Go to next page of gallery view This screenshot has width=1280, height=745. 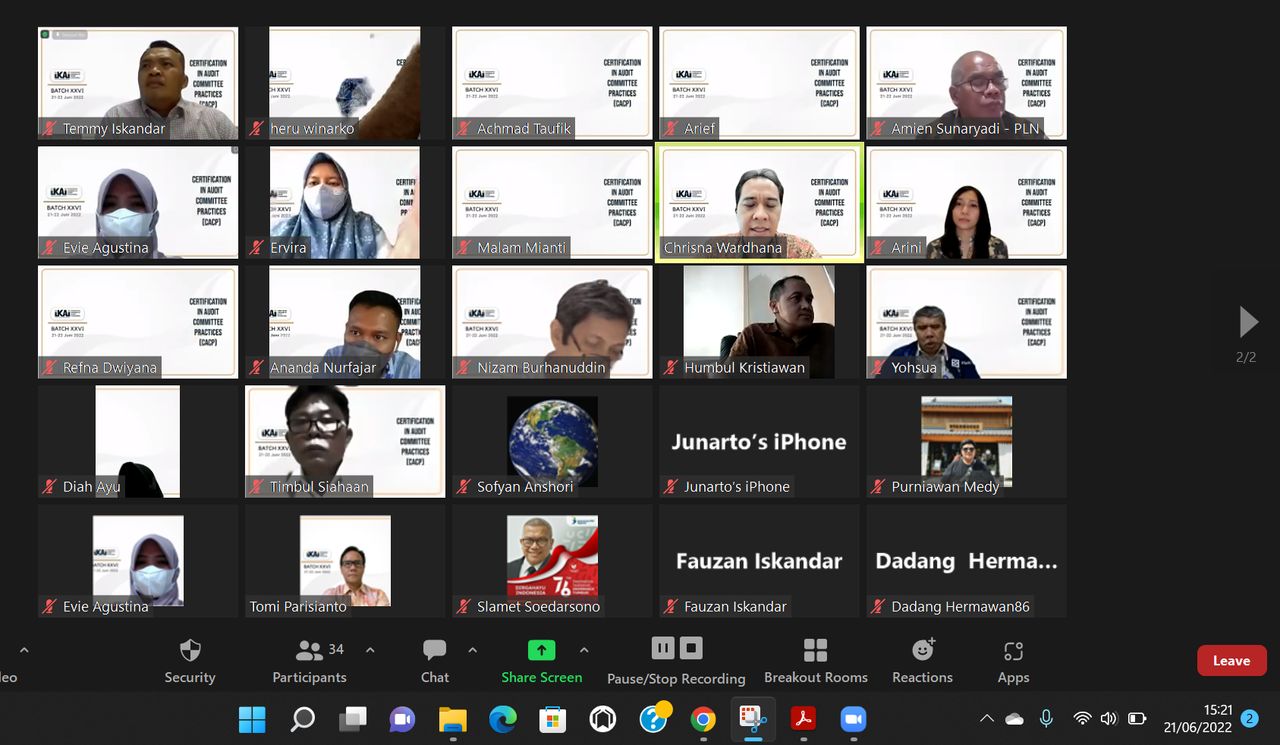tap(1248, 322)
